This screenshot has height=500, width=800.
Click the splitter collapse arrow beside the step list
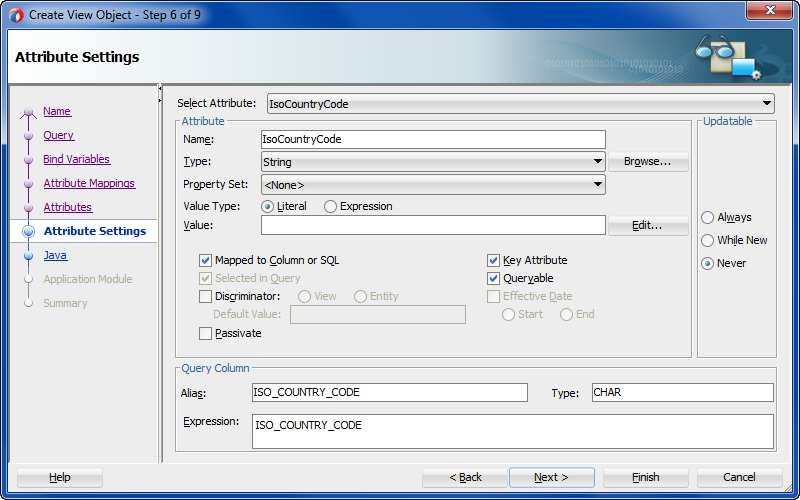tap(160, 88)
